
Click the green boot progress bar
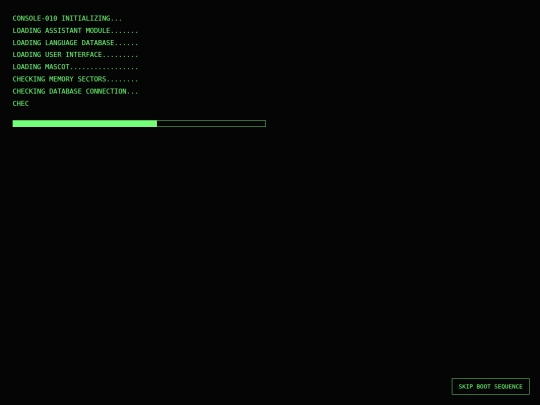click(x=139, y=123)
